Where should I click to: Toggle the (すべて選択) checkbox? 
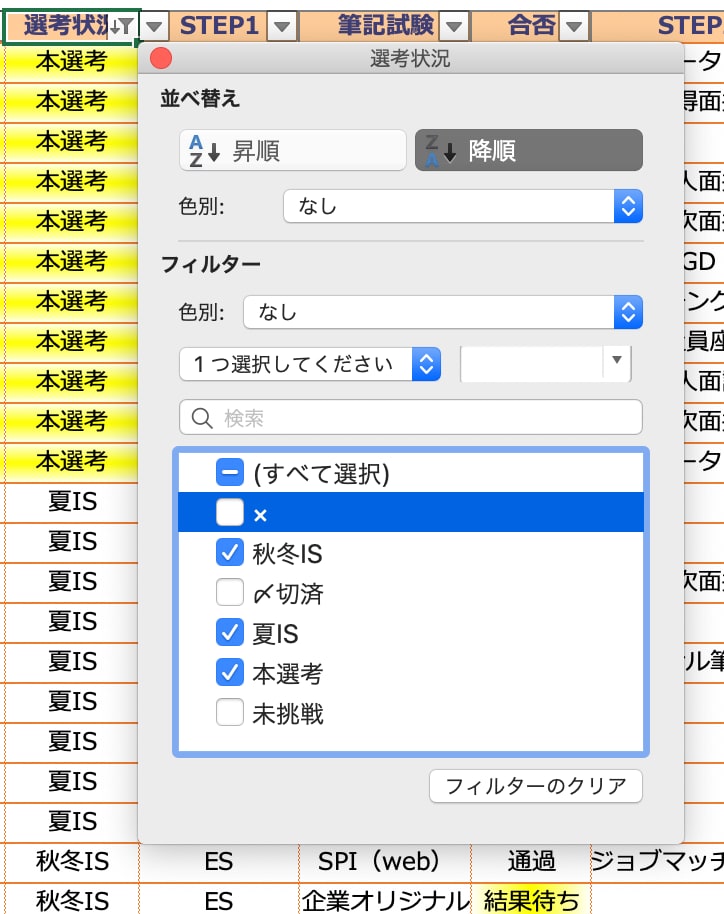(230, 473)
